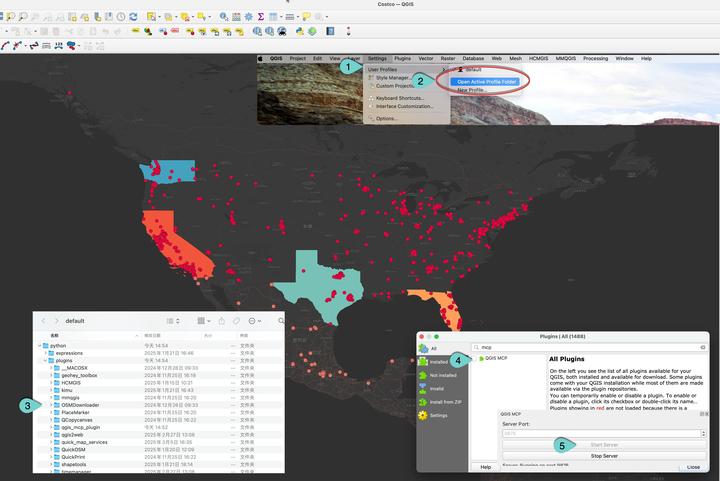The image size is (720, 481).
Task: Expand the OSMDownloader folder in Finder
Action: point(51,405)
